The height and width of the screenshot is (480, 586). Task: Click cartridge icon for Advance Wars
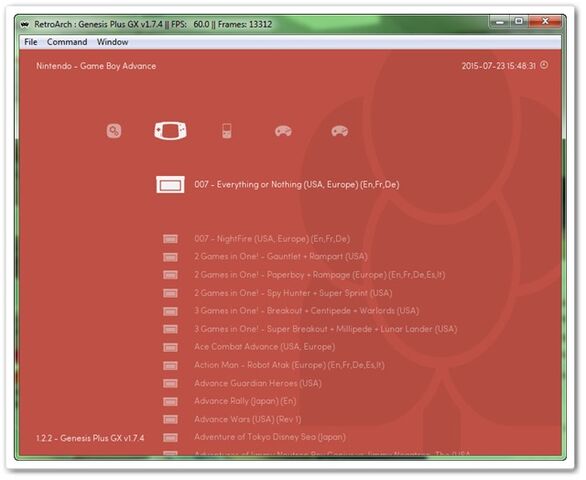(x=170, y=419)
